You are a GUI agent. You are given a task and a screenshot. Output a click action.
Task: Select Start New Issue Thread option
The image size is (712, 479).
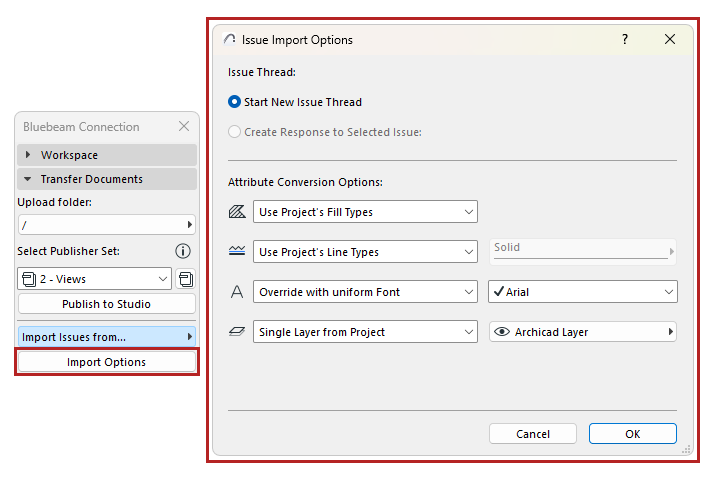tap(235, 102)
